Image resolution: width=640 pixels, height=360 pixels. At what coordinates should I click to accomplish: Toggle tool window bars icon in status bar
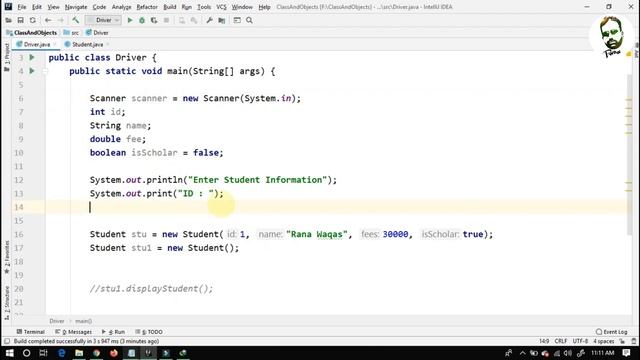[x=7, y=341]
